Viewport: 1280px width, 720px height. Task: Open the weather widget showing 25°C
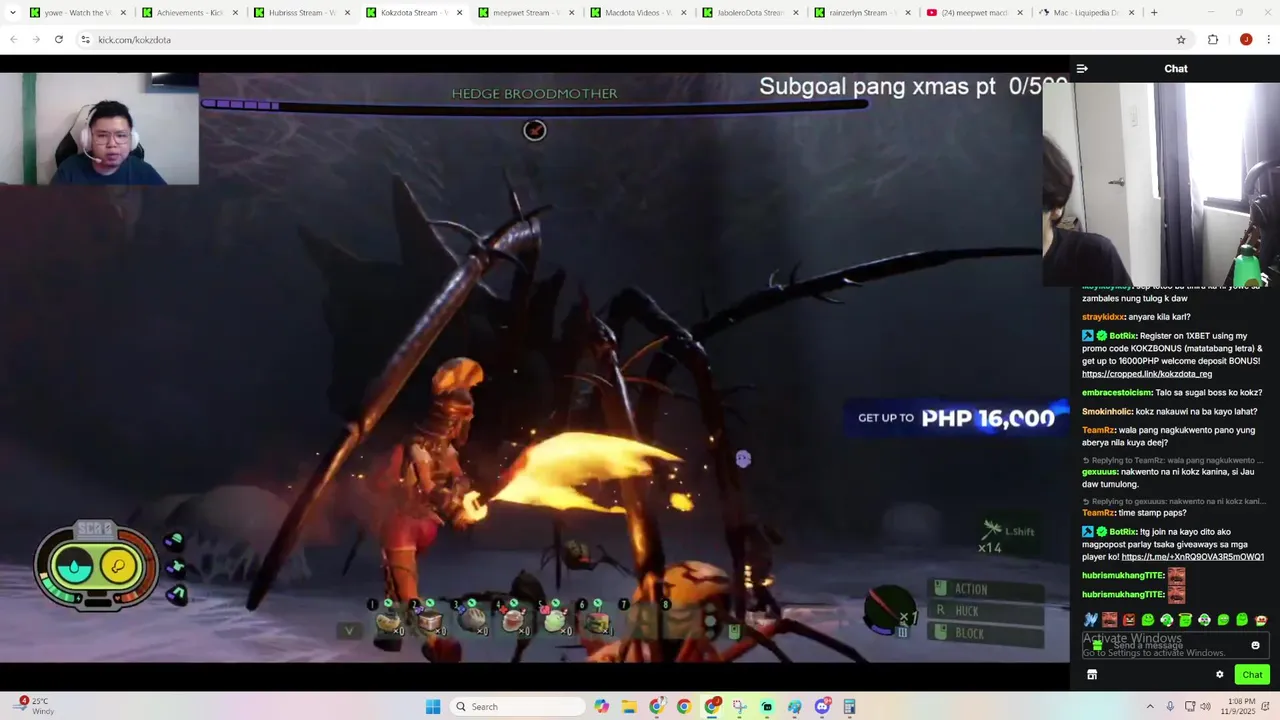[35, 706]
